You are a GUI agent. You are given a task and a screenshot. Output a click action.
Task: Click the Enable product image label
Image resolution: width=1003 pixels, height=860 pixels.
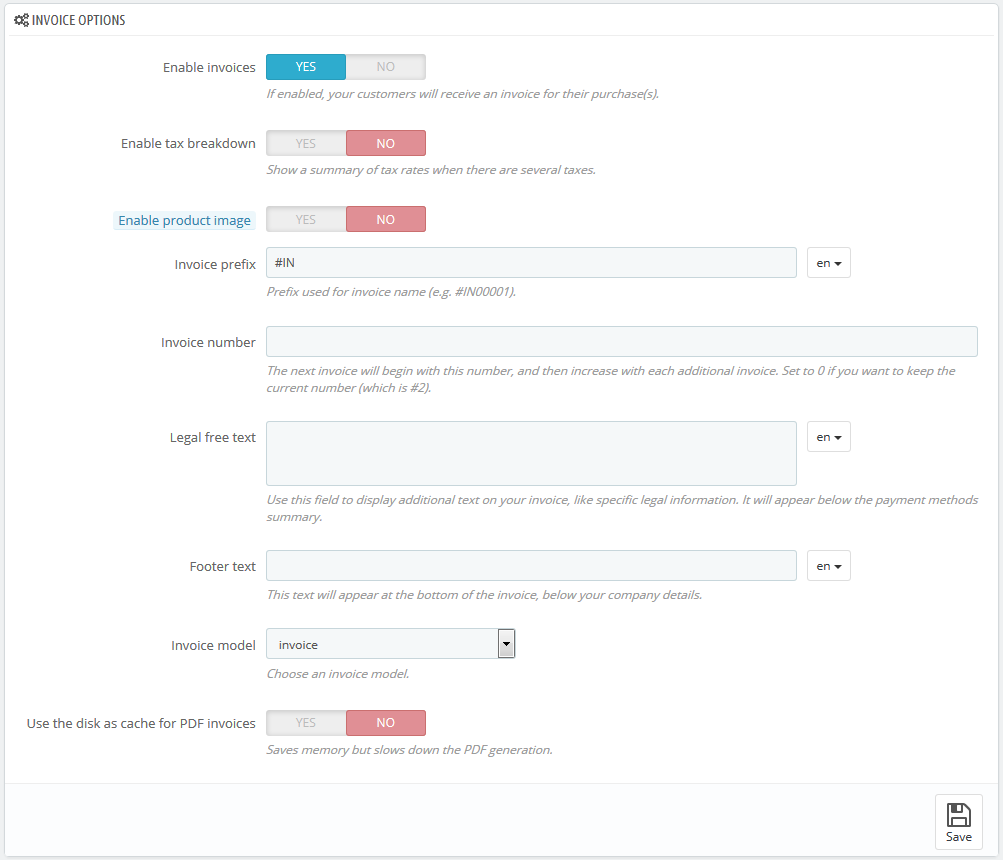[x=184, y=221]
